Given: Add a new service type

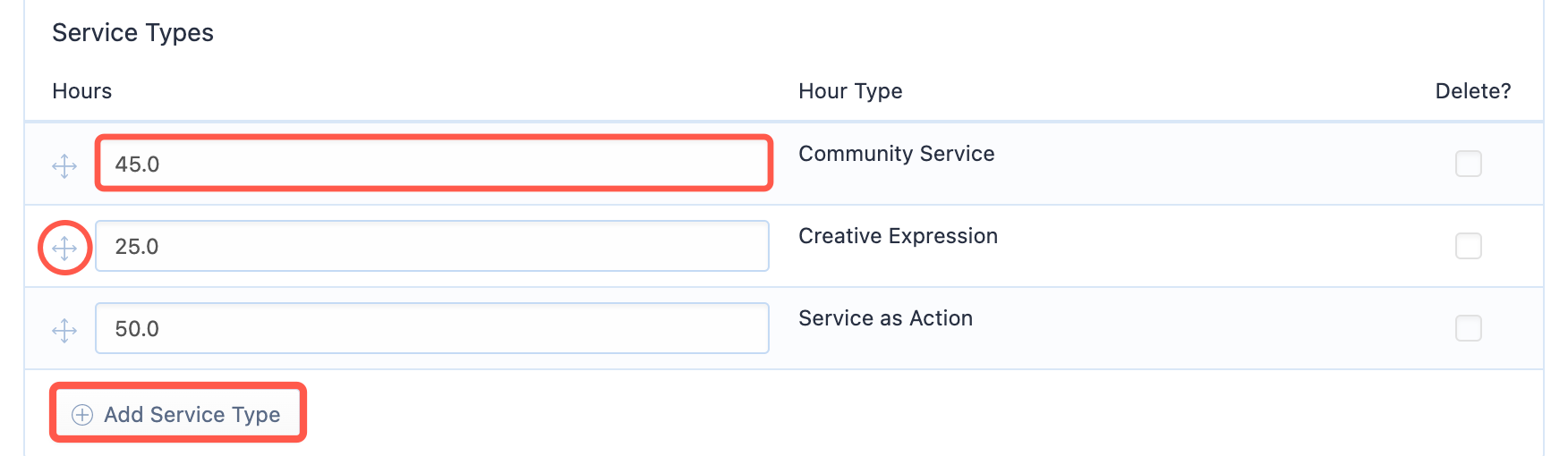Looking at the screenshot, I should point(177,414).
